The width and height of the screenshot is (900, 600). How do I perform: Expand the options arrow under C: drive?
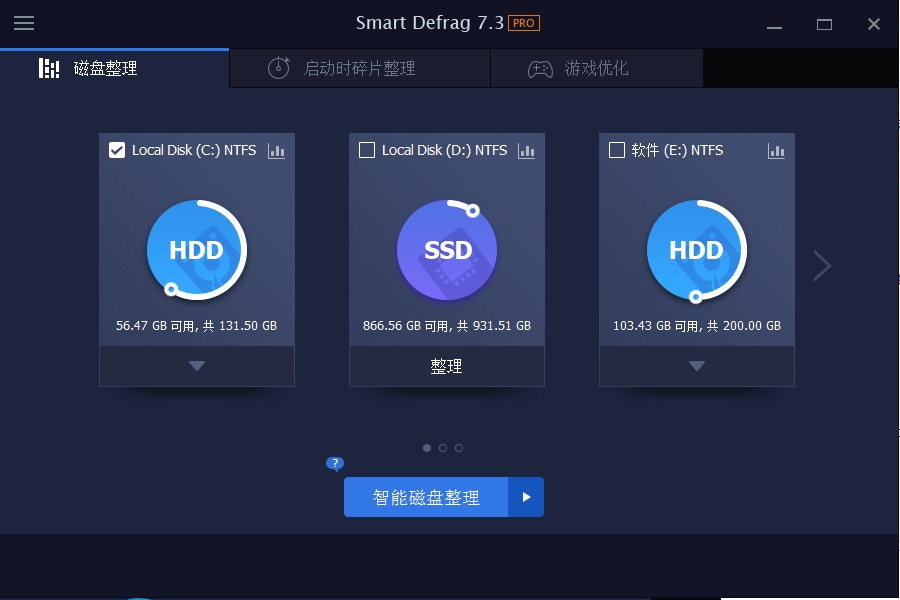[x=197, y=366]
